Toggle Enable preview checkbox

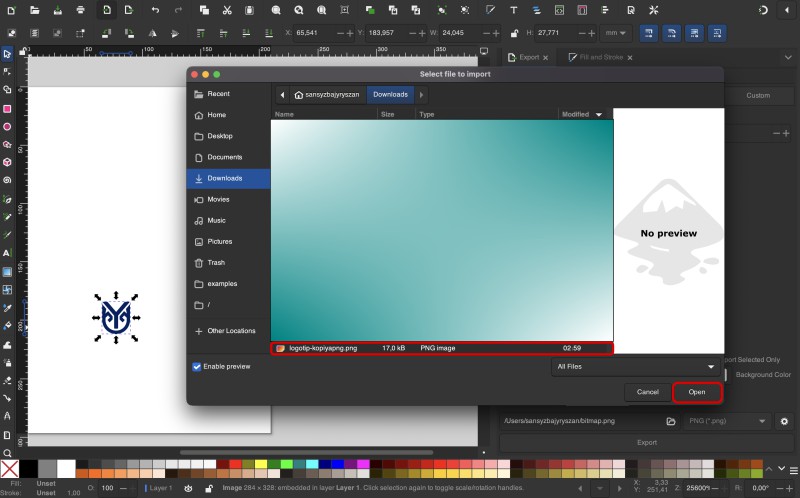click(x=196, y=367)
